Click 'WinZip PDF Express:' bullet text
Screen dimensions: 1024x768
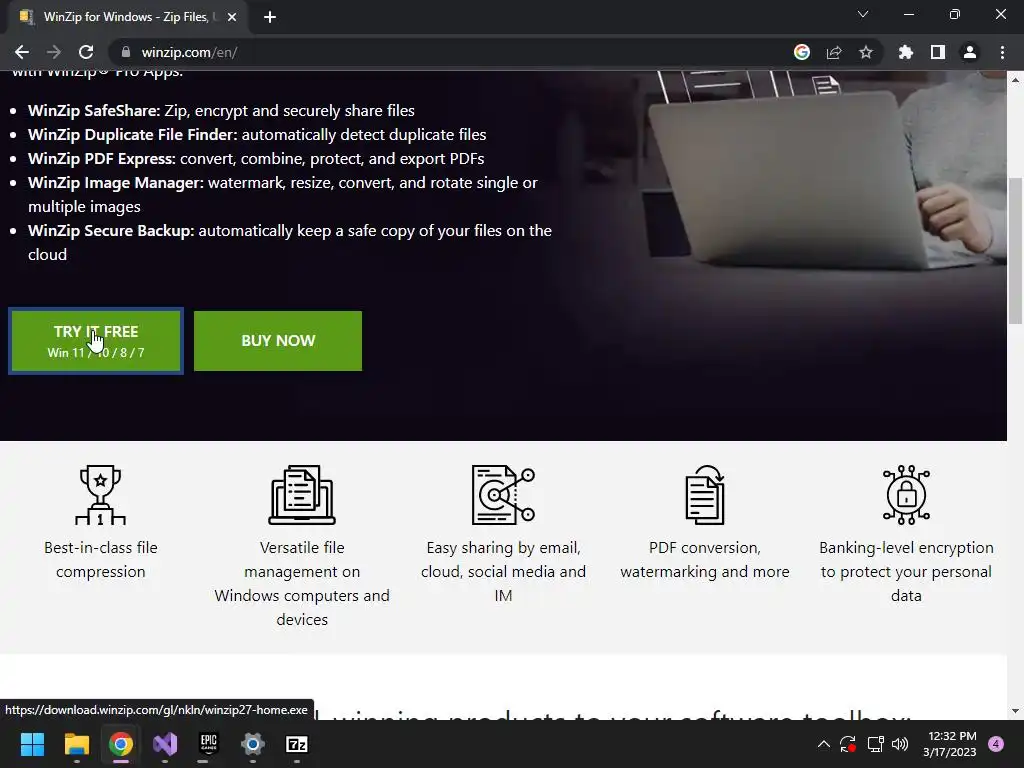click(102, 159)
